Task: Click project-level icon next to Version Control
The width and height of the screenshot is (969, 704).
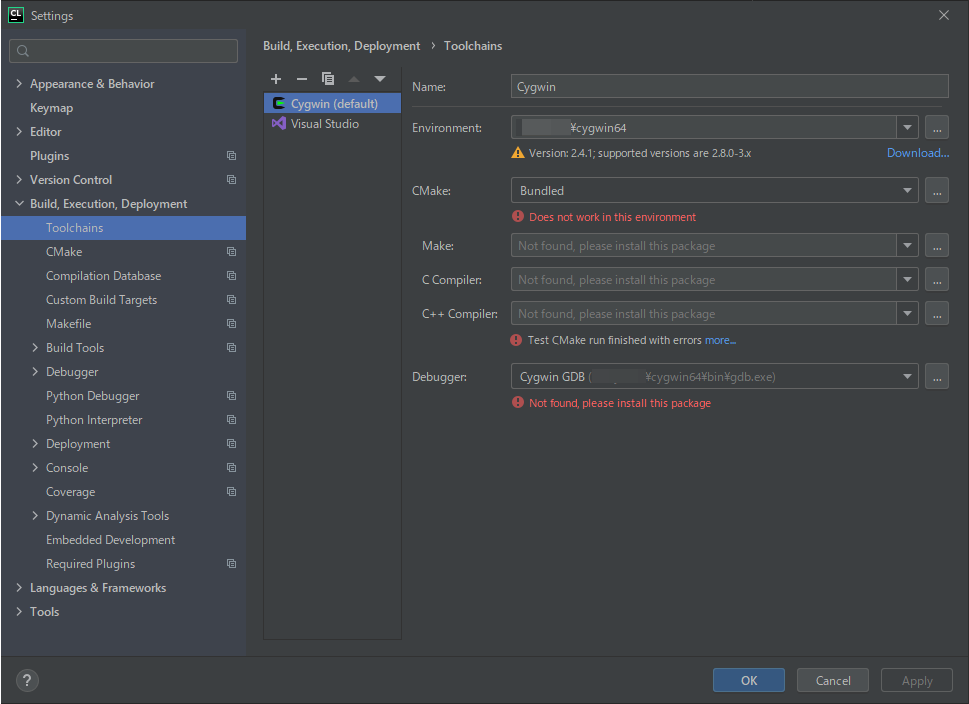Action: click(231, 179)
